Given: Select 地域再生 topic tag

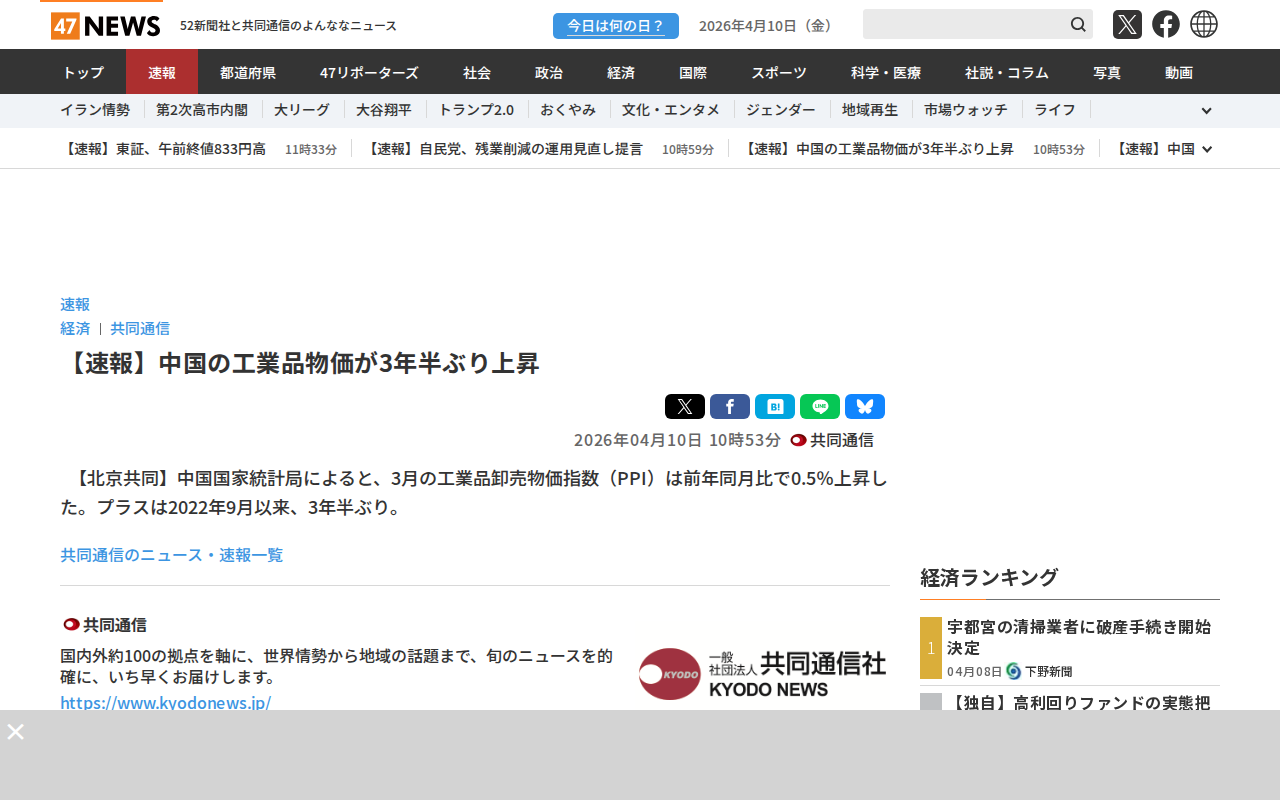Looking at the screenshot, I should click(x=870, y=110).
